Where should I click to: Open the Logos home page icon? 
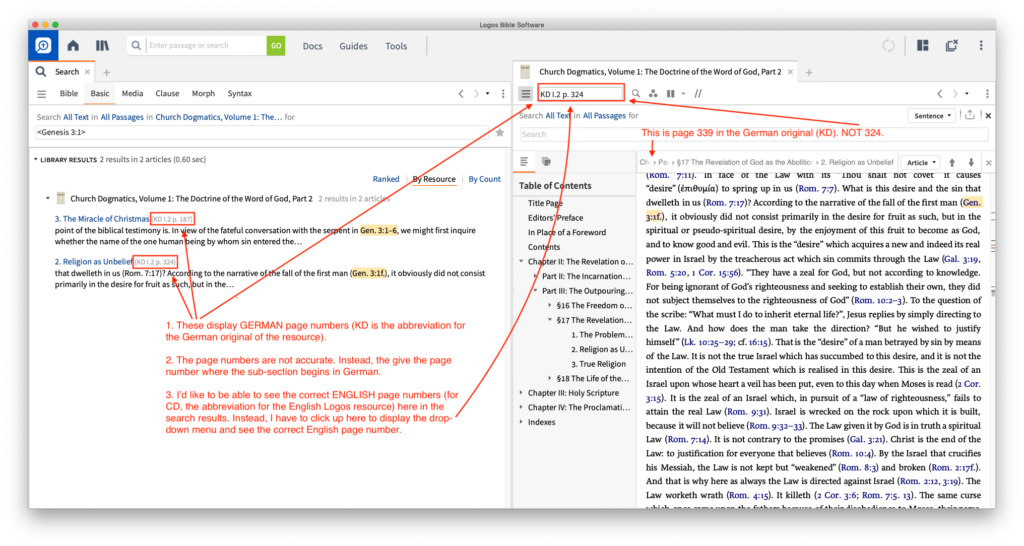click(73, 46)
